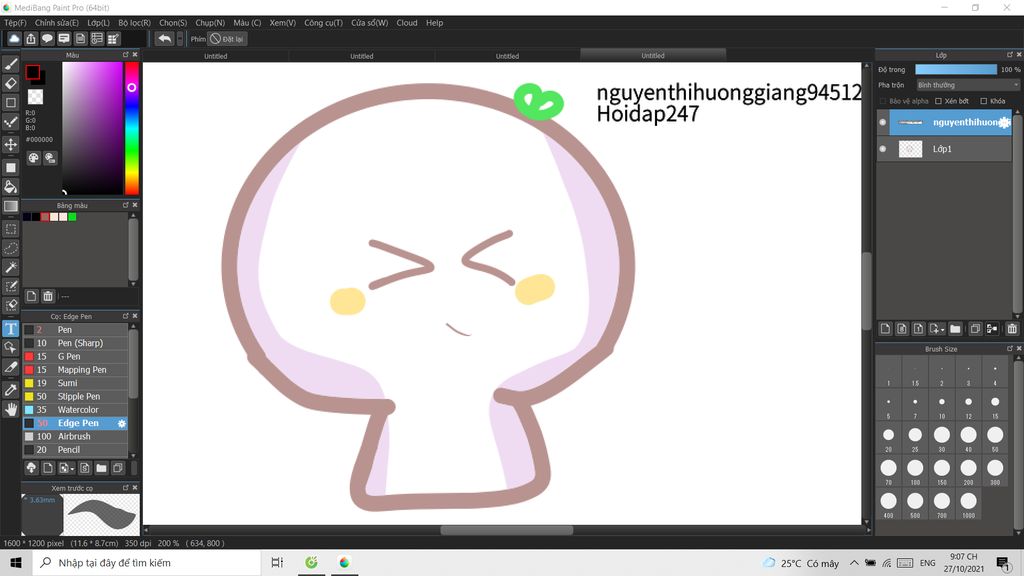Pick the green swatch in palette

pos(72,217)
